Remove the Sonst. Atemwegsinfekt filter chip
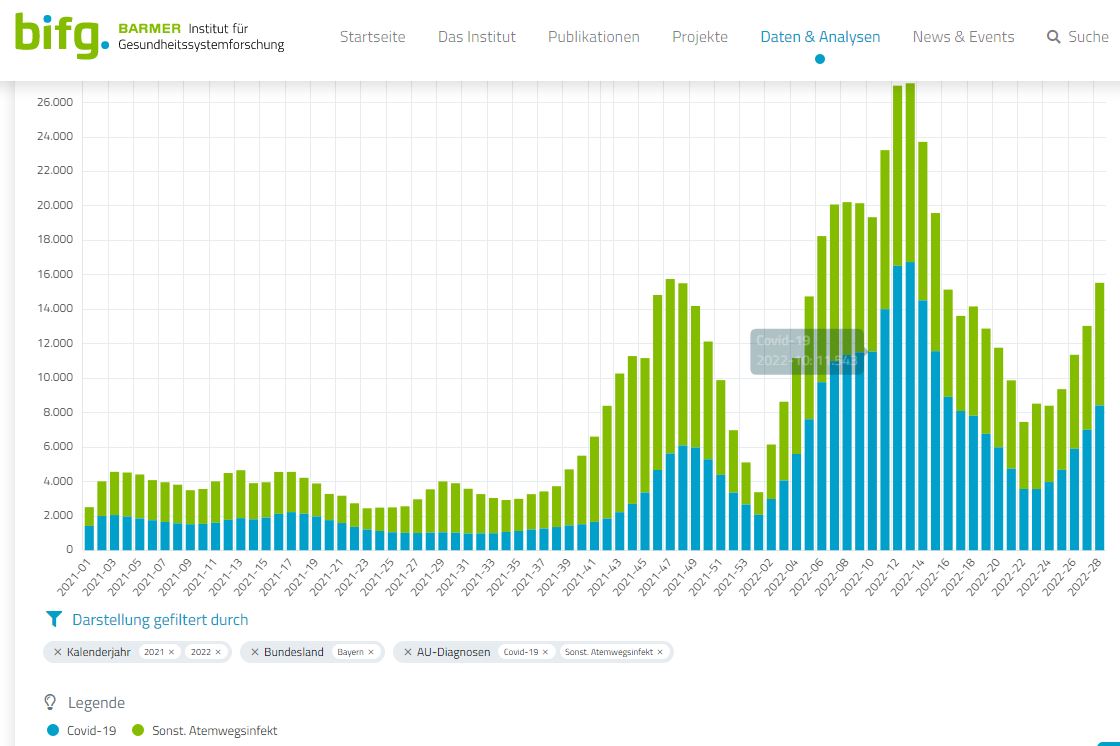Screen dimensions: 1120x746 point(660,652)
